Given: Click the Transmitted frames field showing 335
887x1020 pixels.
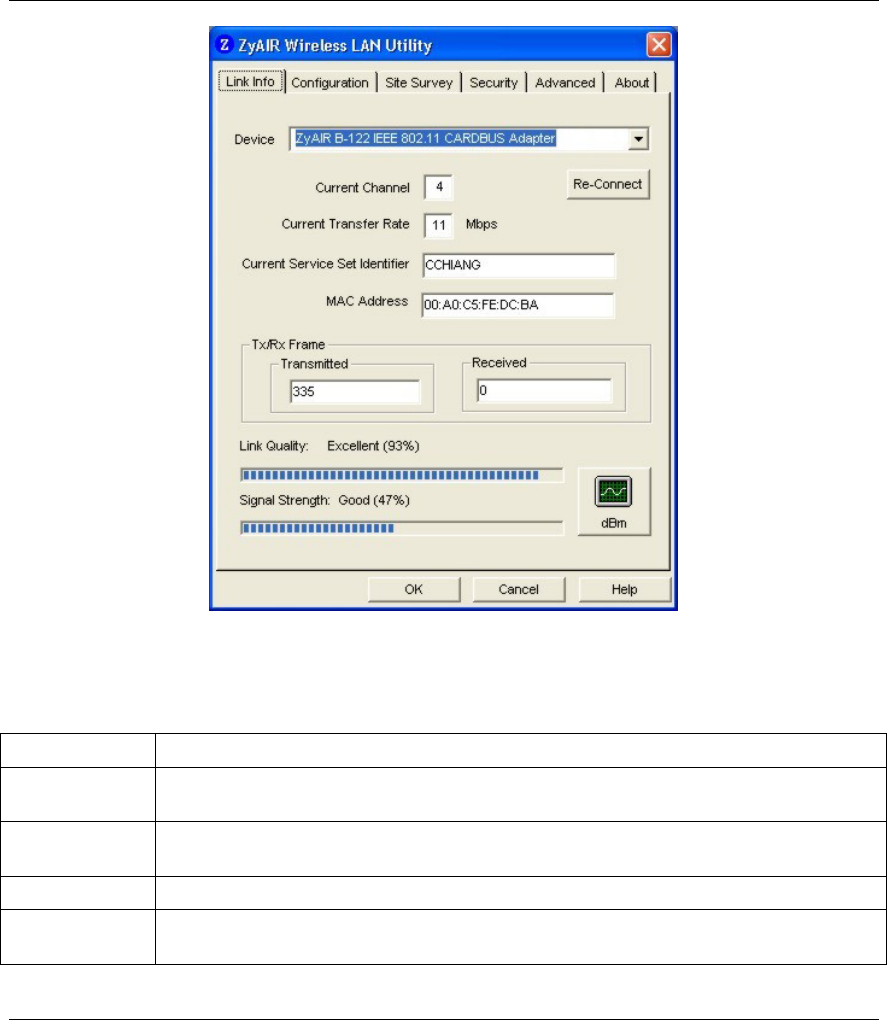Looking at the screenshot, I should click(x=355, y=392).
